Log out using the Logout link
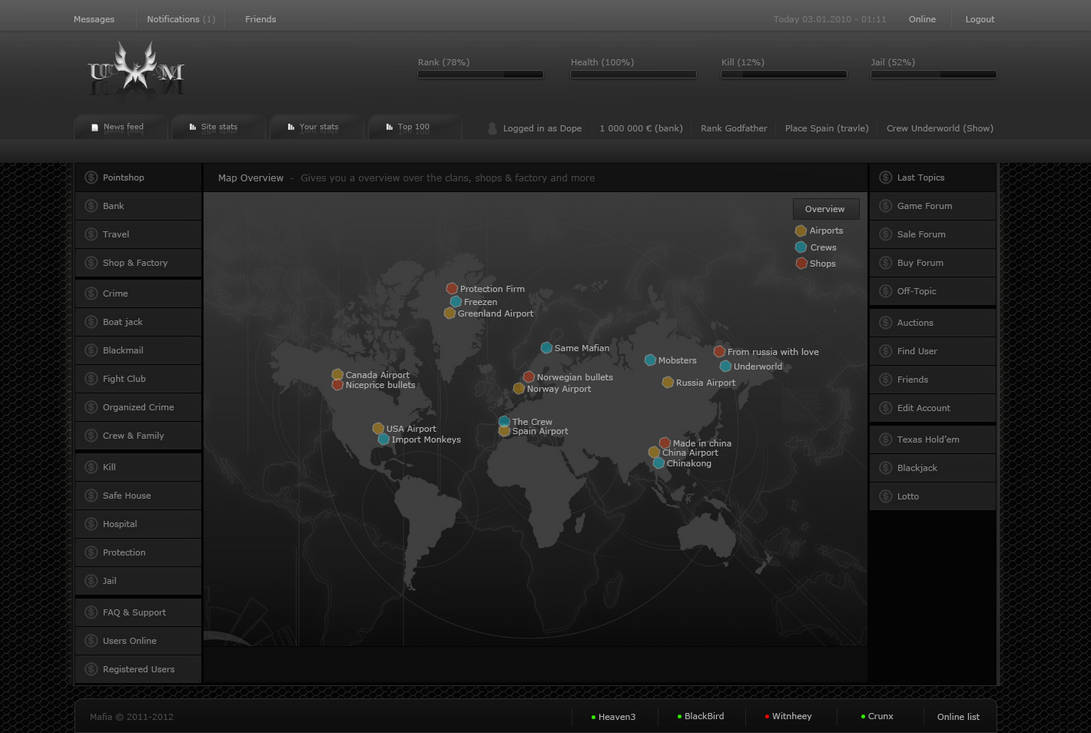Screen dimensions: 1091x733 point(979,19)
